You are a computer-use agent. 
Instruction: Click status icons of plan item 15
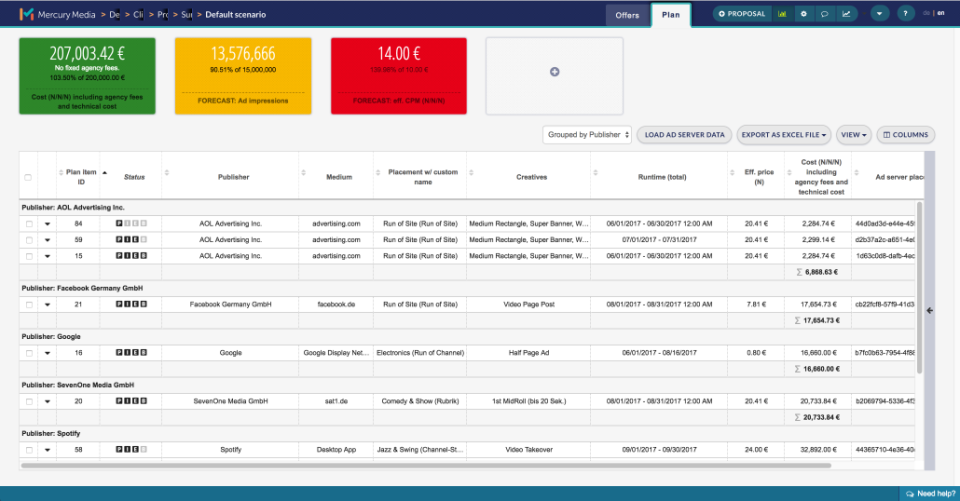[132, 255]
